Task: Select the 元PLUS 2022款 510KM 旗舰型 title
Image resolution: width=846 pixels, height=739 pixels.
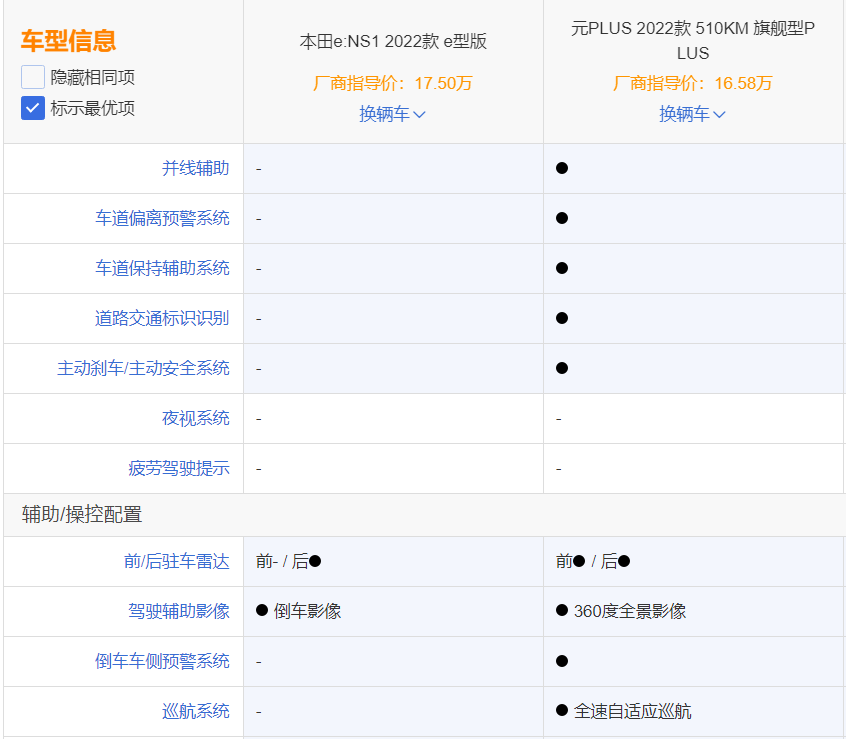Action: coord(693,40)
